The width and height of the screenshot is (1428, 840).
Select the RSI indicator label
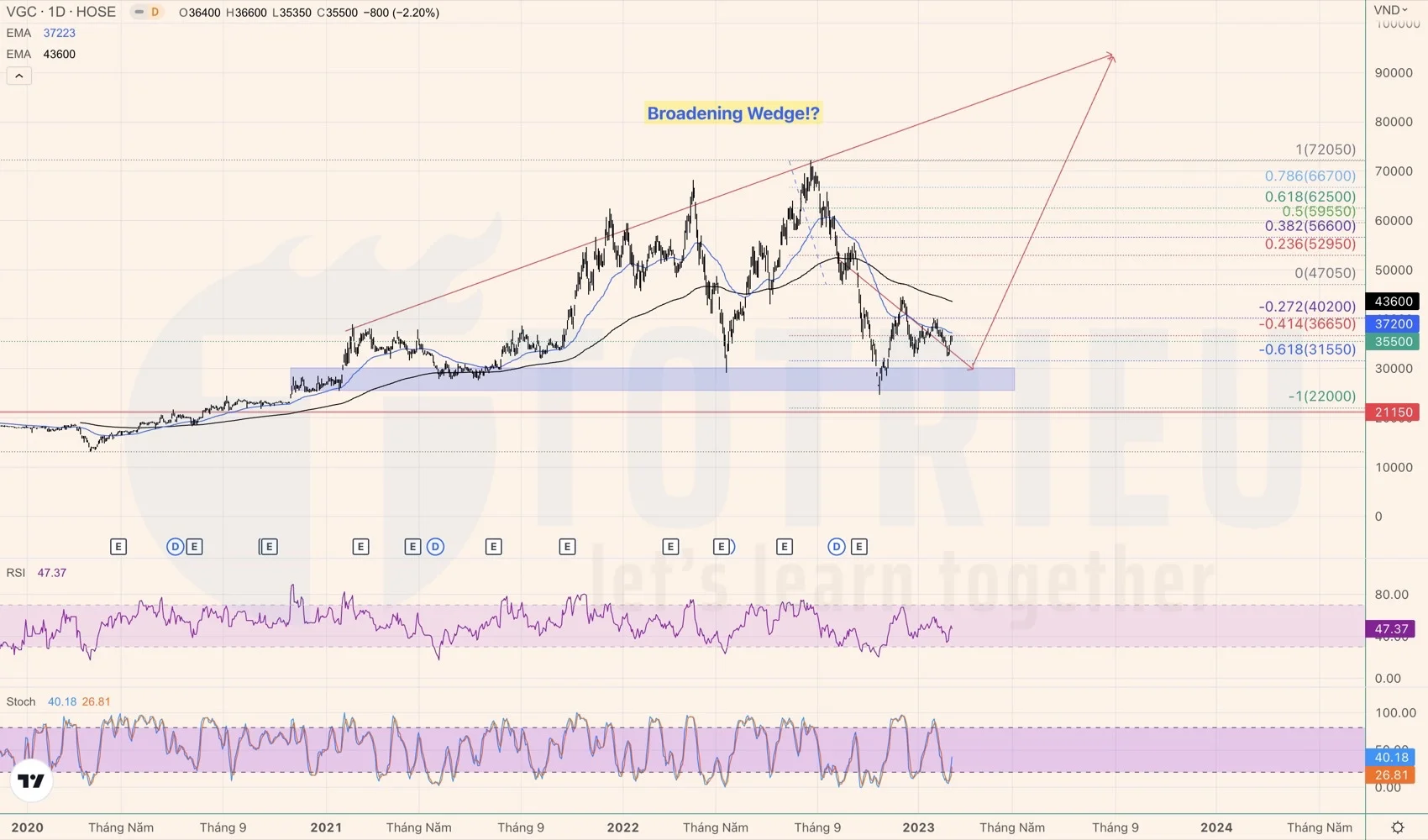click(16, 573)
